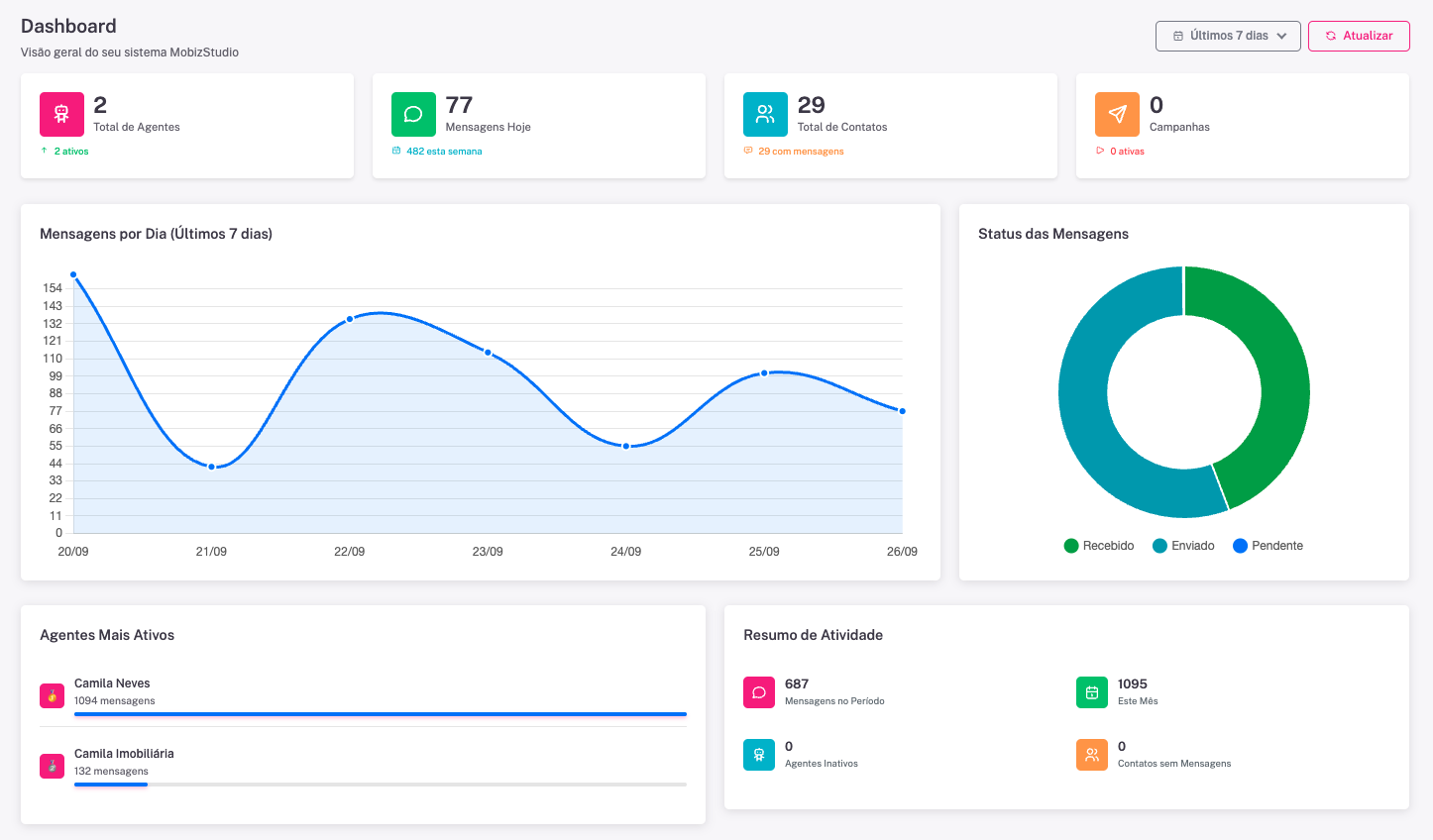Toggle the Pendente legend entry
Image resolution: width=1433 pixels, height=840 pixels.
coord(1268,545)
